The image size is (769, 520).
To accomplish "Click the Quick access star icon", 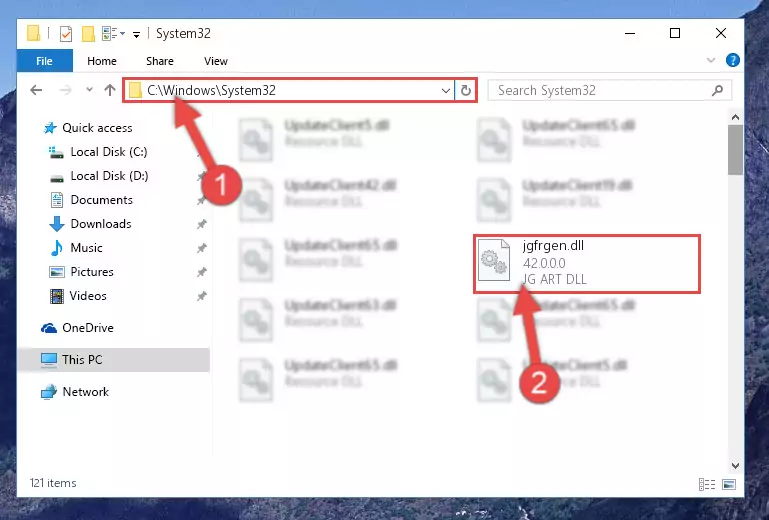I will point(50,128).
